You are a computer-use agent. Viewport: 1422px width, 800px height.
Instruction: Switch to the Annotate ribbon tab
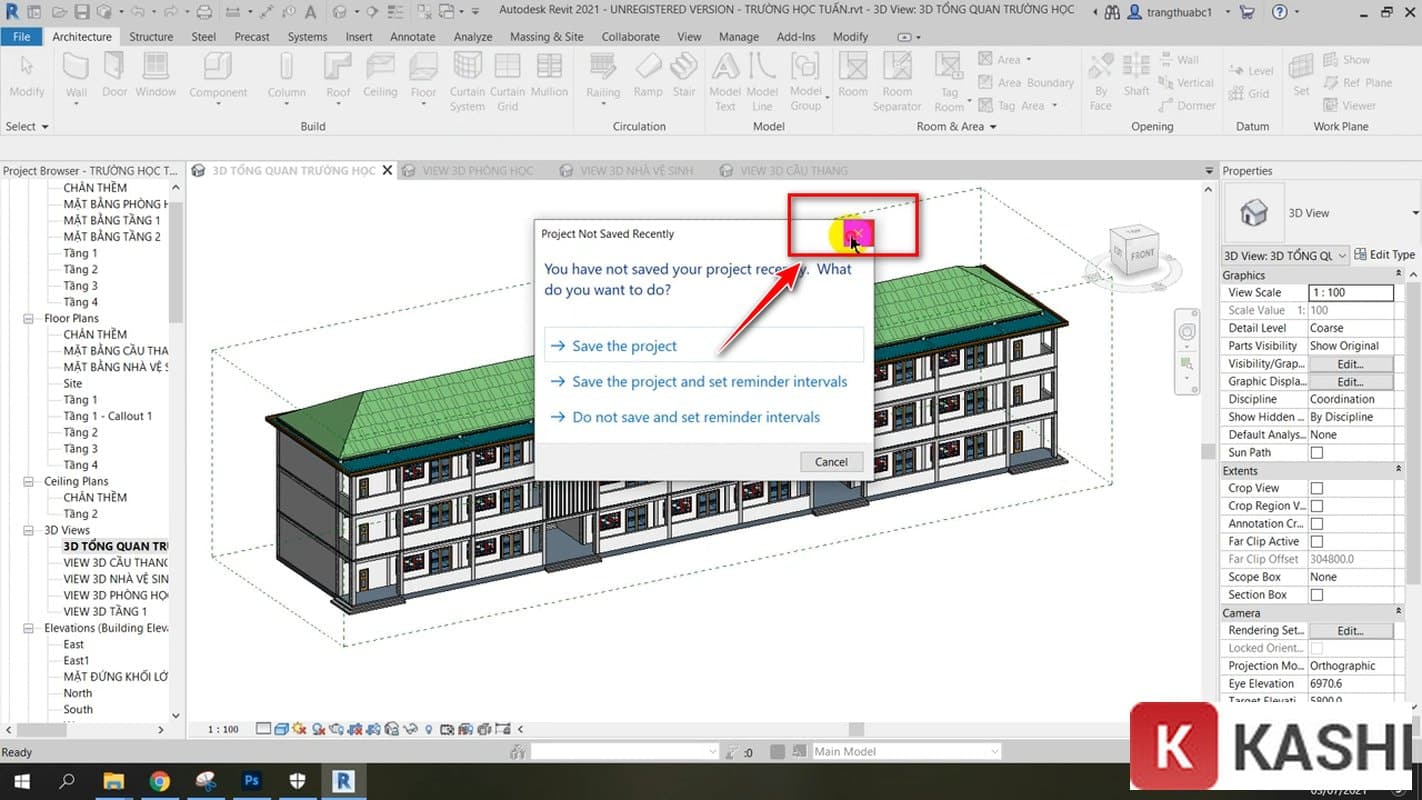pos(412,36)
